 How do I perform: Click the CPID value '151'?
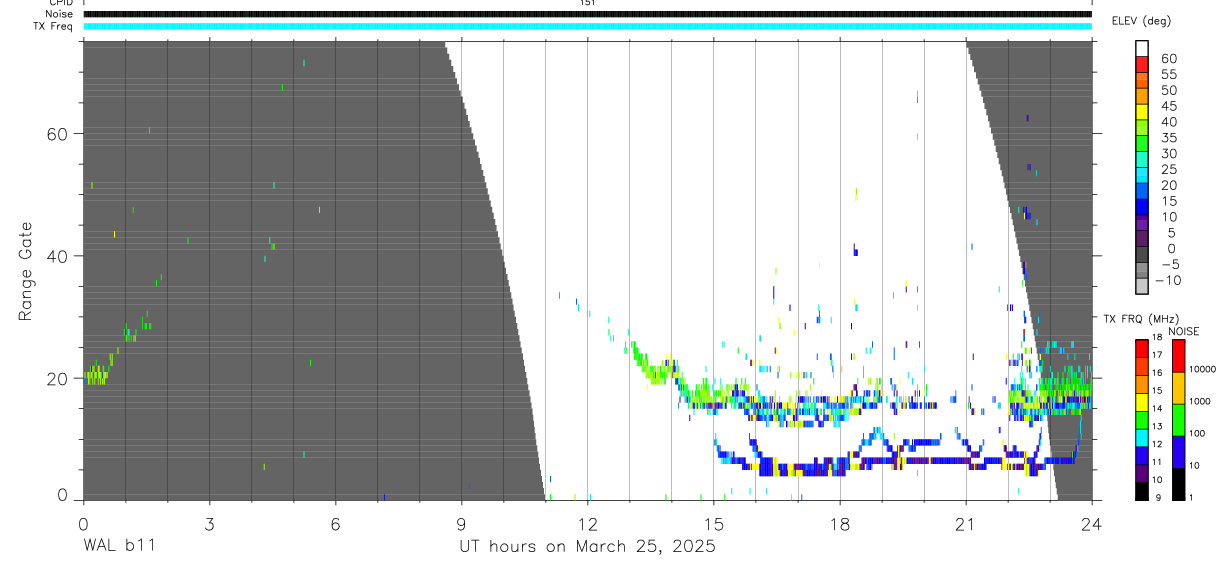coord(587,3)
